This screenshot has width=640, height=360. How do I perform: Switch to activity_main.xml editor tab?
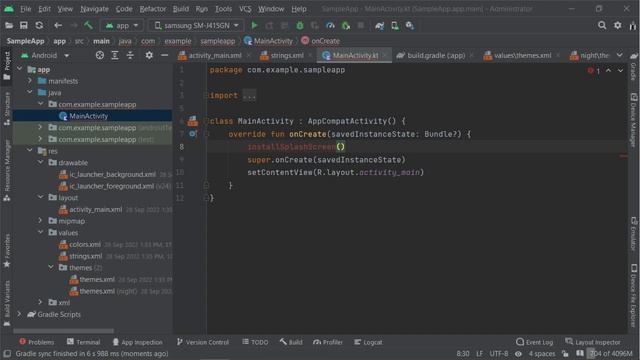point(214,55)
